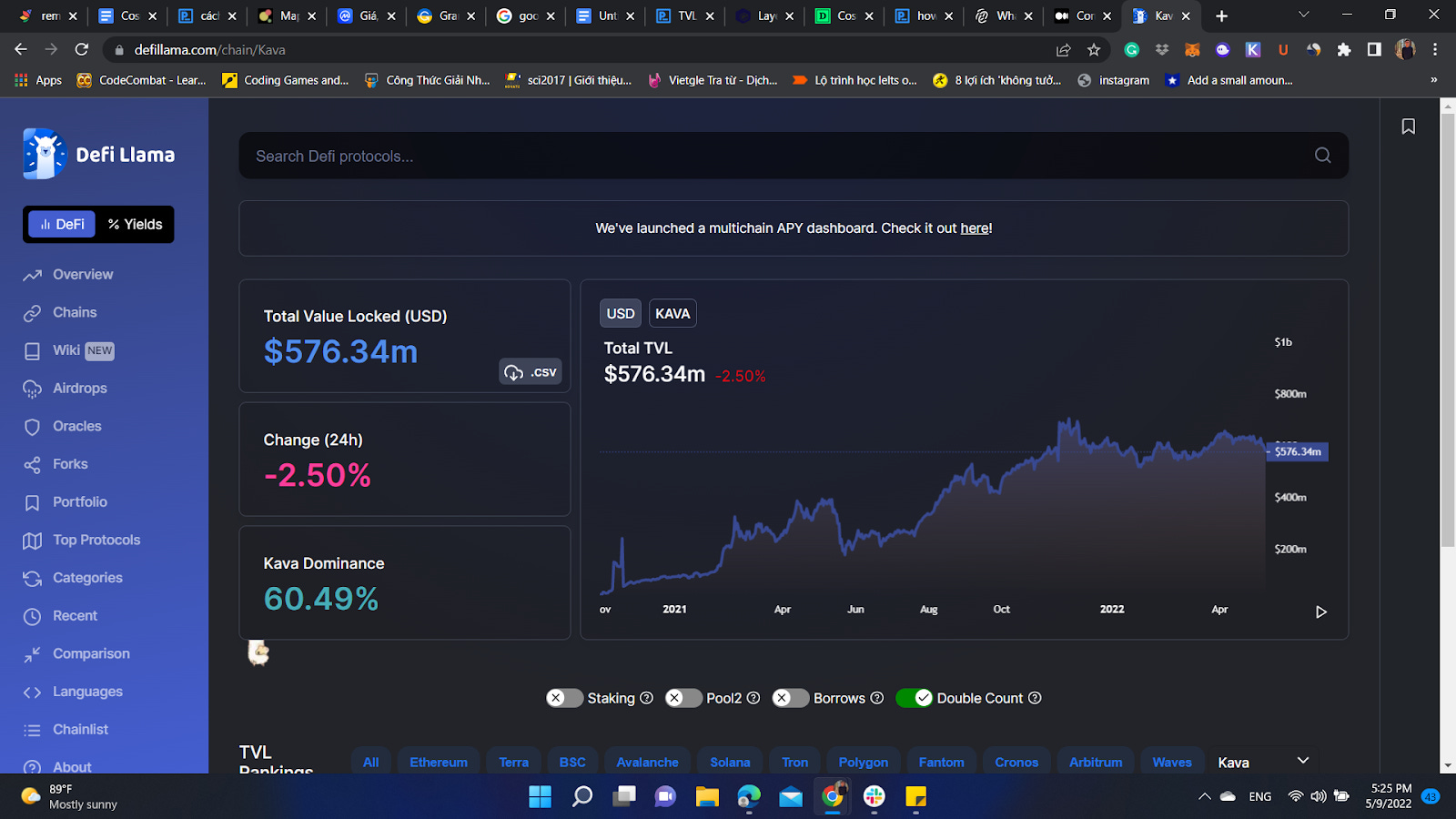Expand the Kava chain dropdown
The image size is (1456, 819).
point(1264,762)
